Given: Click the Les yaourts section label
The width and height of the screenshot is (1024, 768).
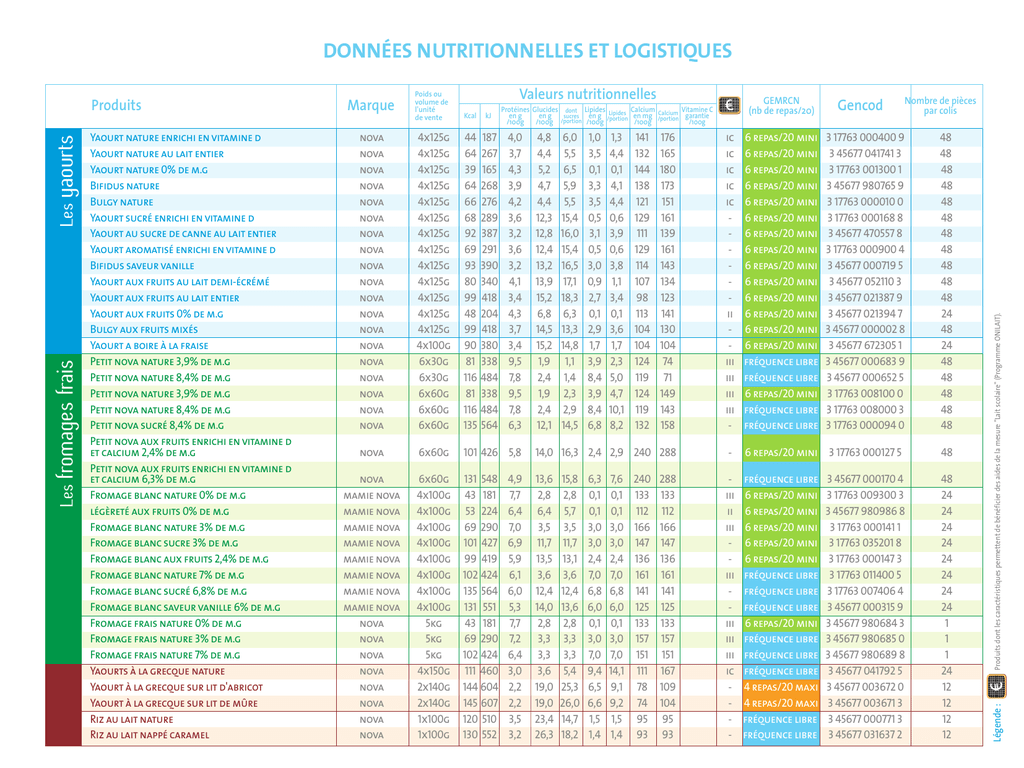Looking at the screenshot, I should tap(67, 181).
